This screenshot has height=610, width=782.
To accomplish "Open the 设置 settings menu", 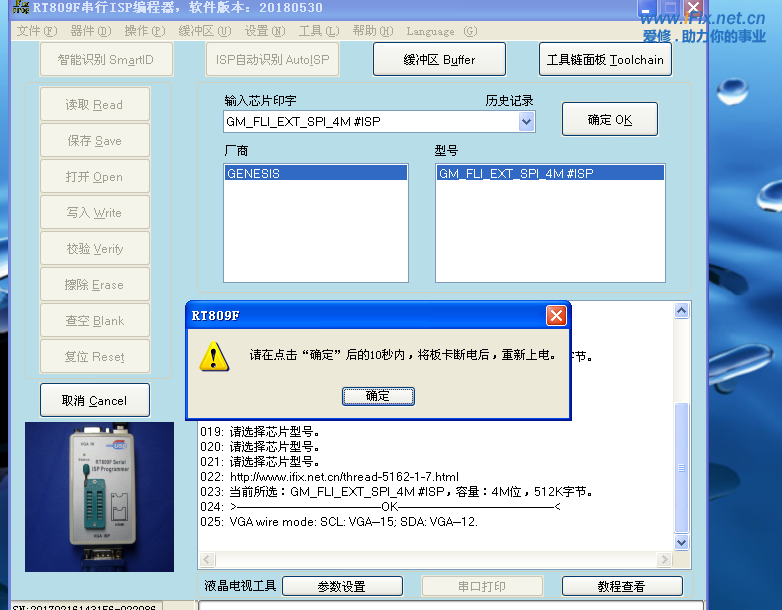I will point(263,31).
